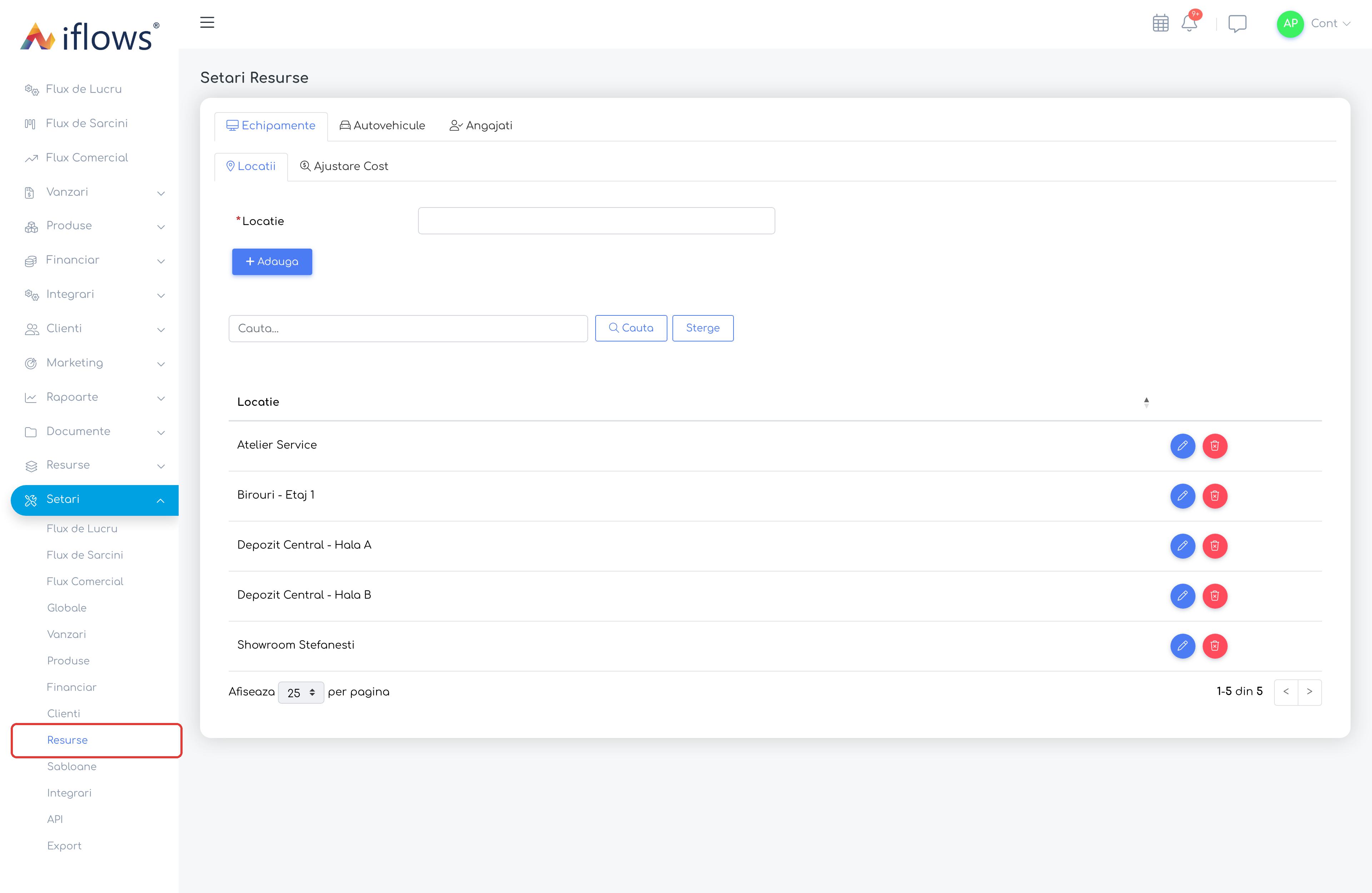Delete the Birouri - Etaj 1 location

pos(1215,496)
